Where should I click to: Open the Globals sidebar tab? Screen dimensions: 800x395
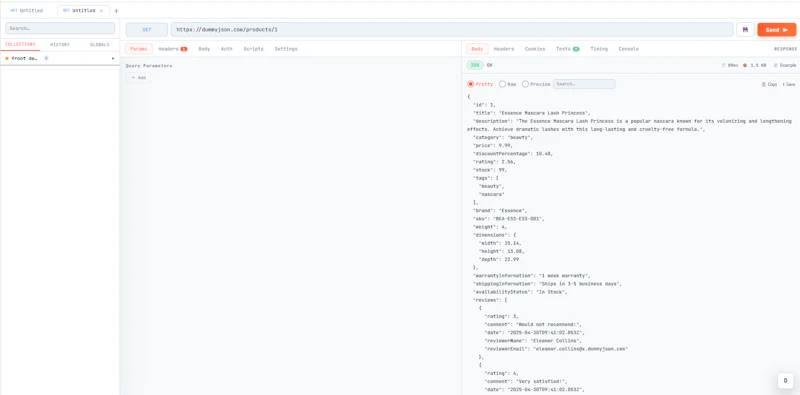[x=99, y=44]
